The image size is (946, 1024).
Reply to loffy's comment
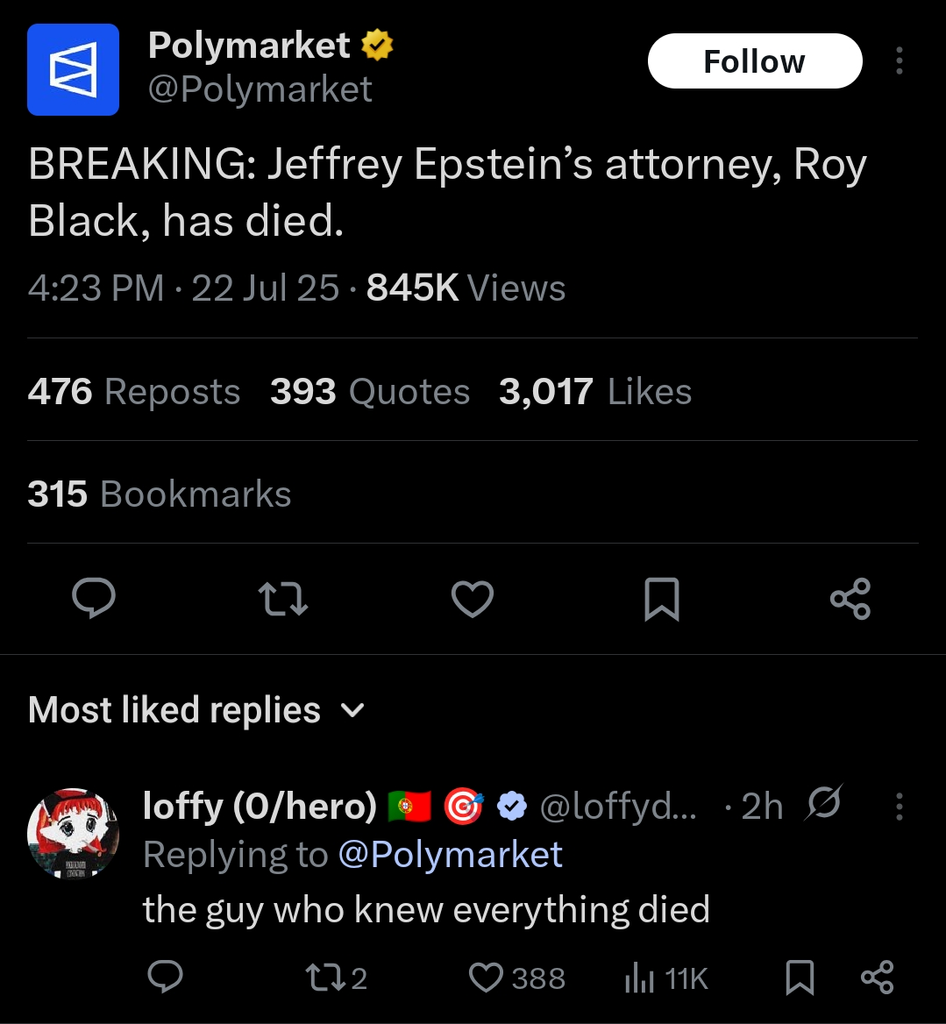[165, 978]
